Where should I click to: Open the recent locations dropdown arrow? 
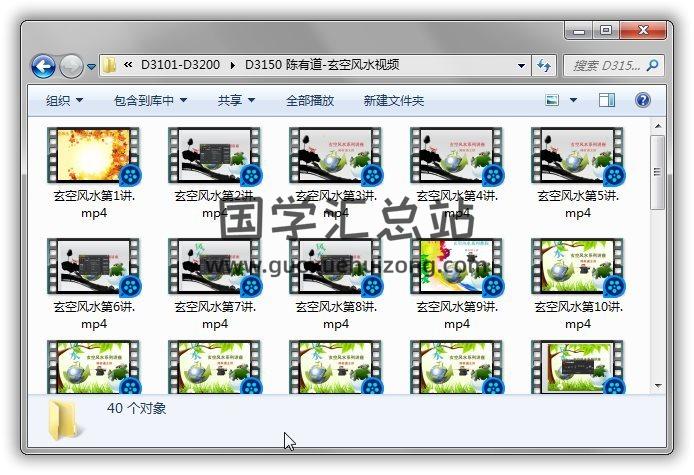[x=91, y=66]
